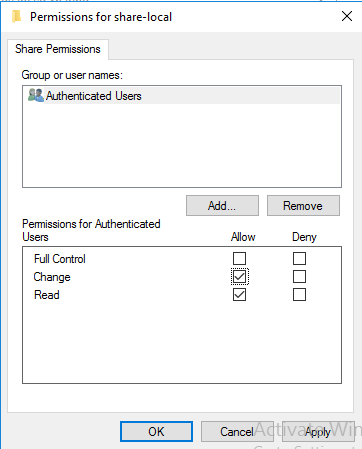Screen dimensions: 362x449
Task: Uncheck Allow for Read permission
Action: coord(239,295)
